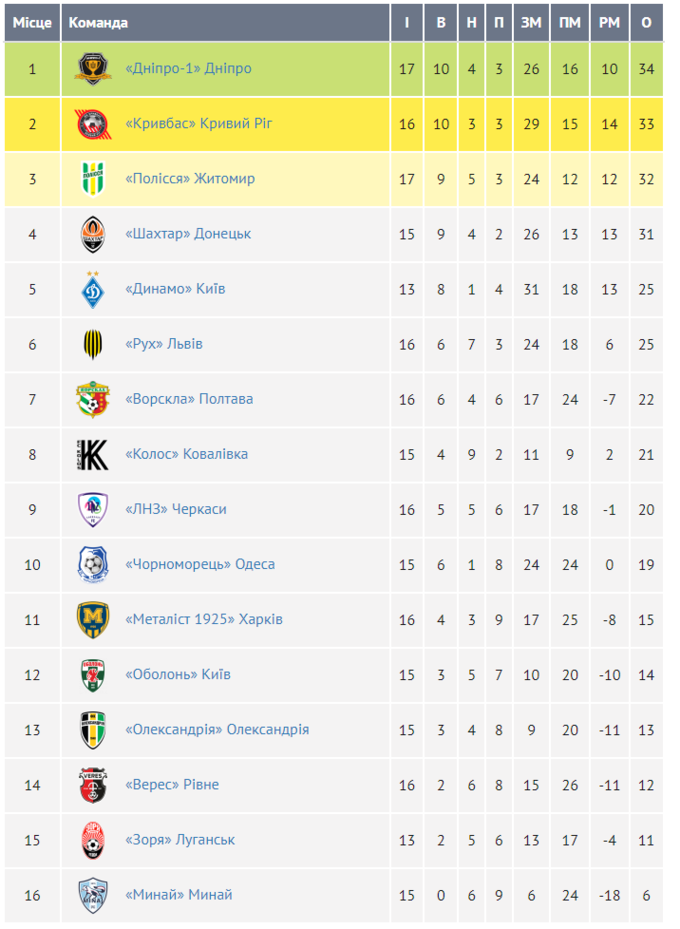Click the «Команда» column header
This screenshot has width=680, height=929.
pos(98,22)
